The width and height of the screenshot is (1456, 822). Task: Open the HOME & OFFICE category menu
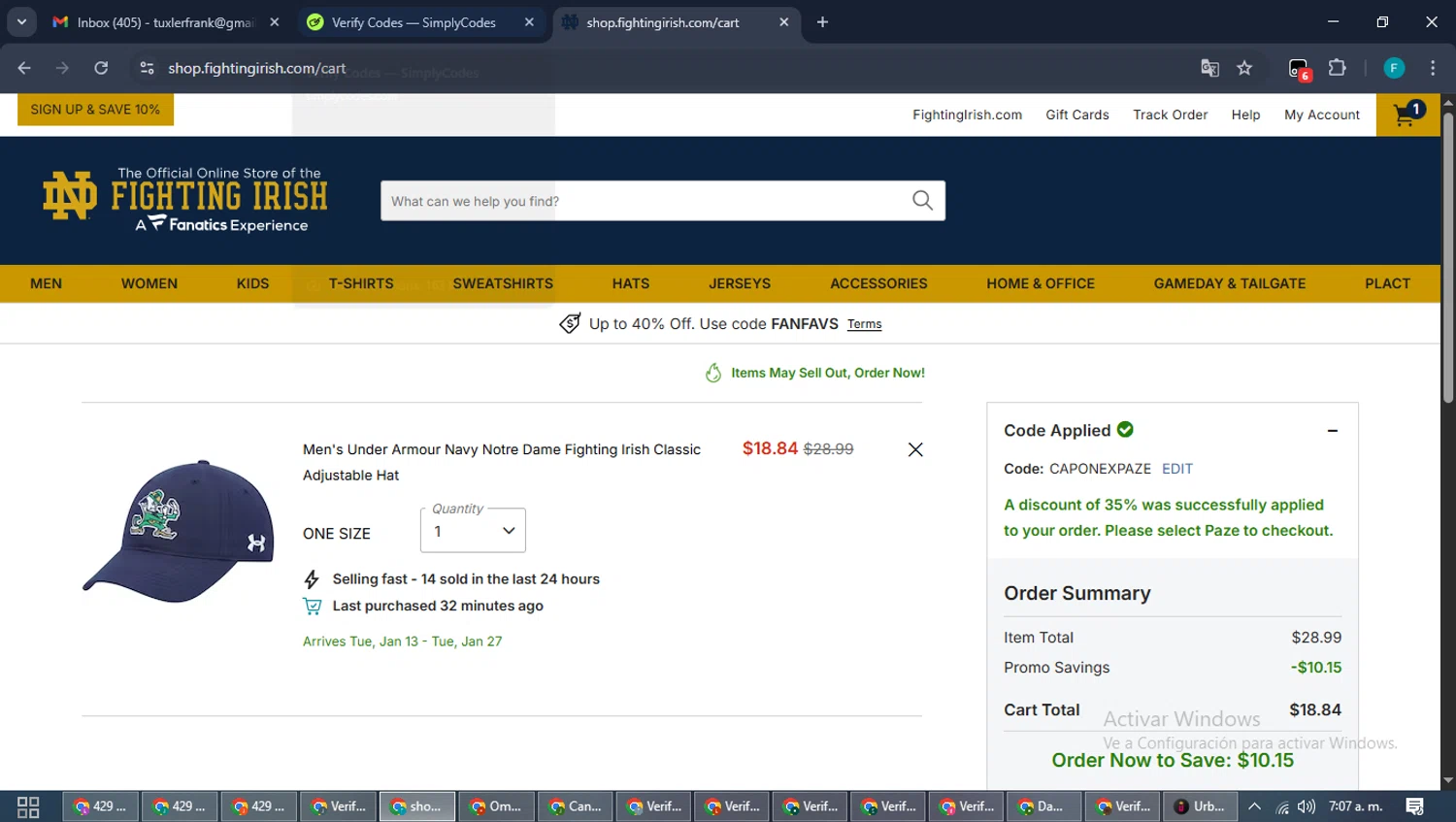[1041, 283]
